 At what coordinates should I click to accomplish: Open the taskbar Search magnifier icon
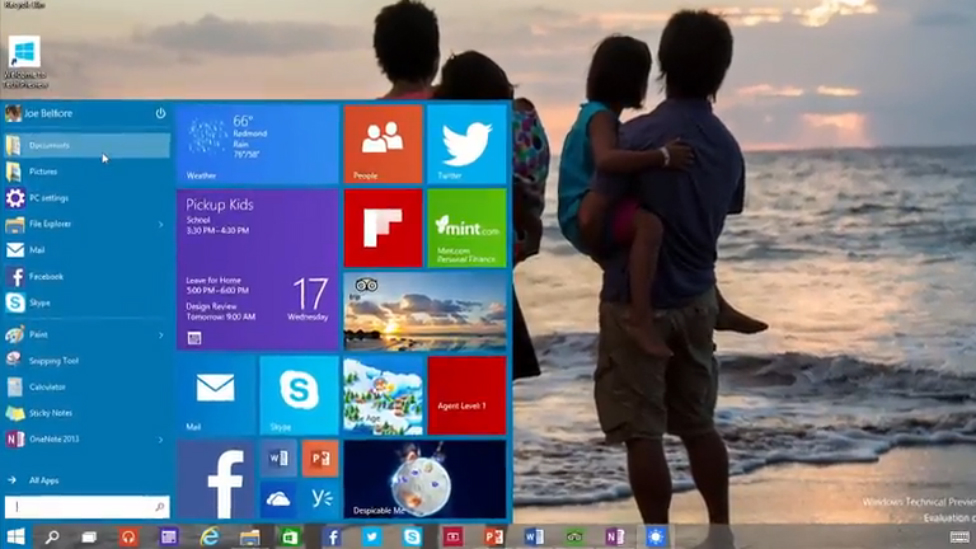point(52,537)
